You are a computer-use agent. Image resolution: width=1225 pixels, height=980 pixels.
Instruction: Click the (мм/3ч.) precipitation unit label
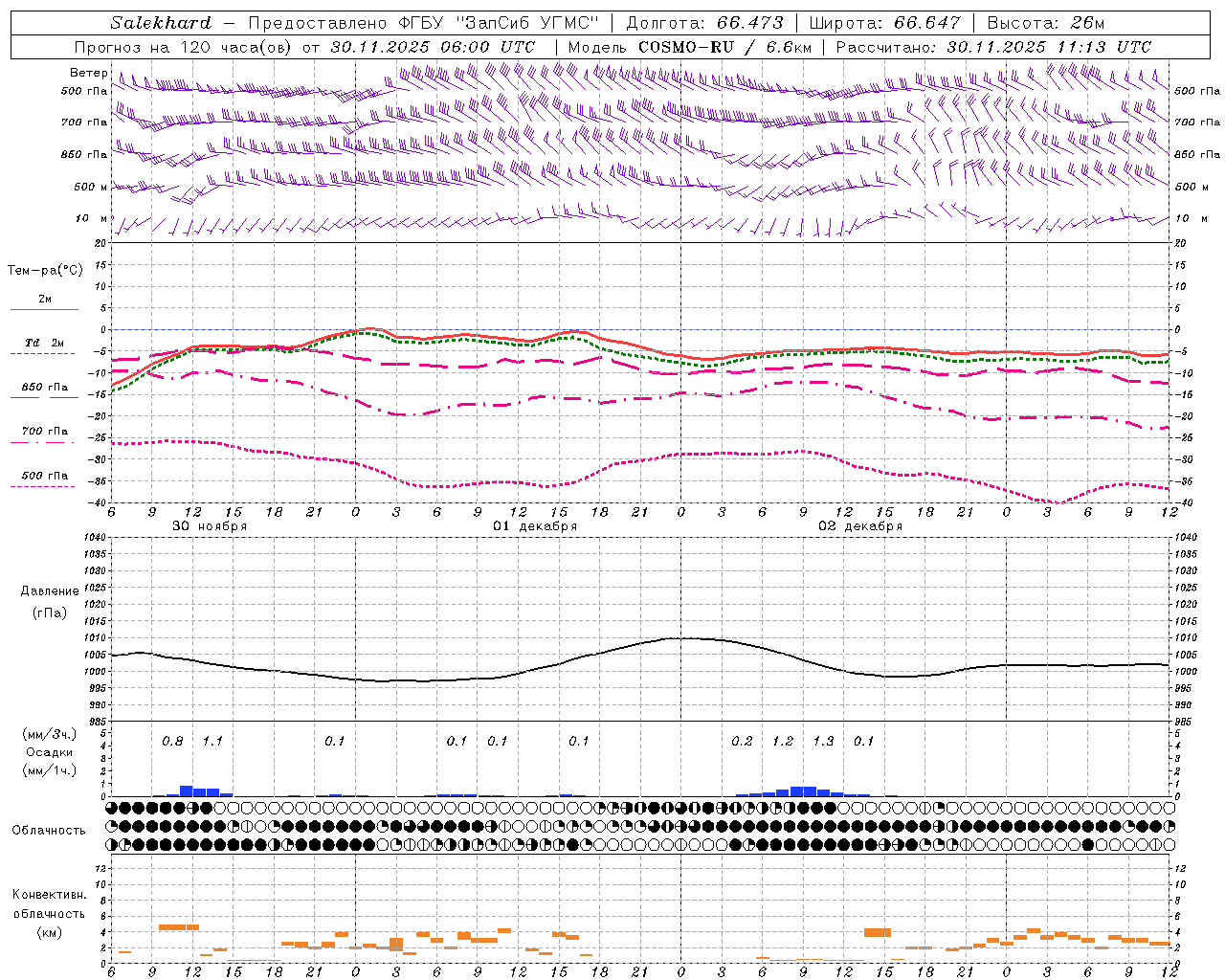[x=49, y=734]
